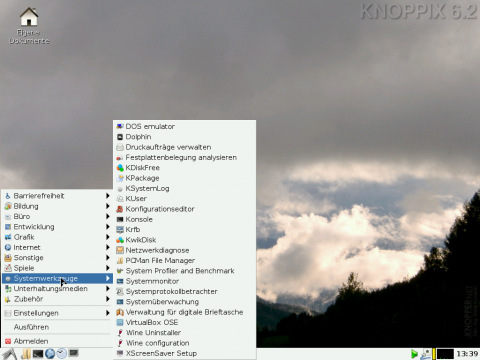Open the Eigene Dokumente desktop icon
The width and height of the screenshot is (480, 360).
(x=29, y=26)
